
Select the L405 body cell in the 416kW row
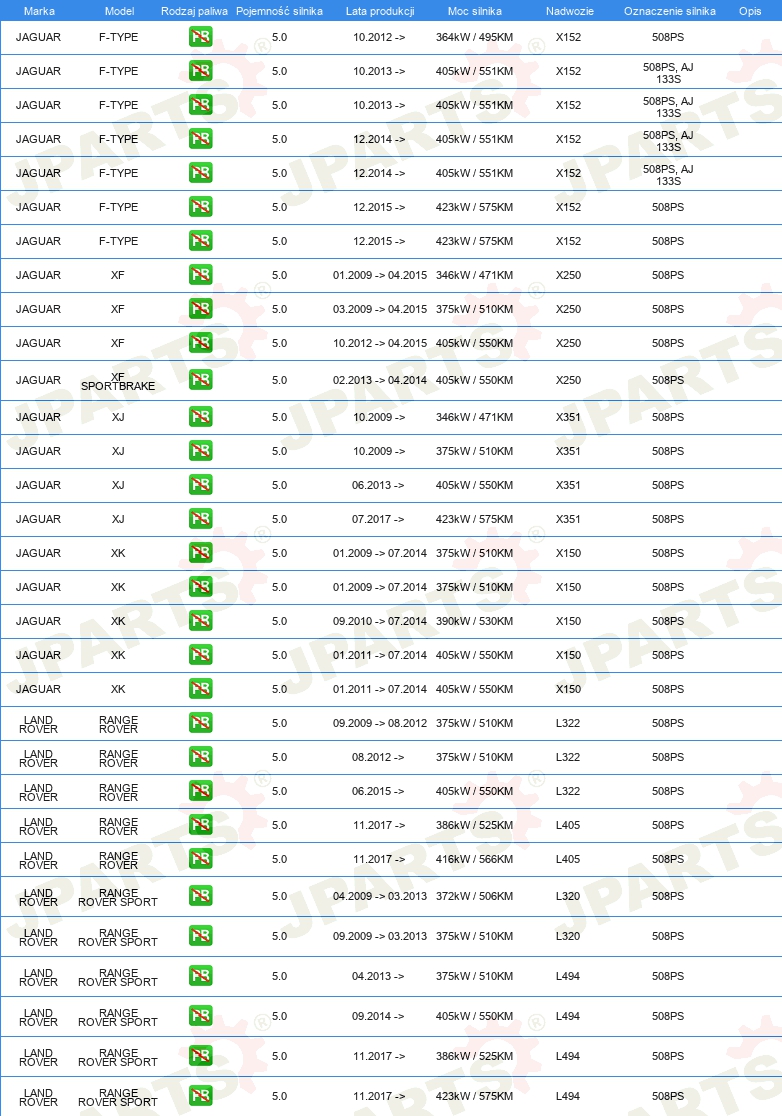(x=568, y=859)
